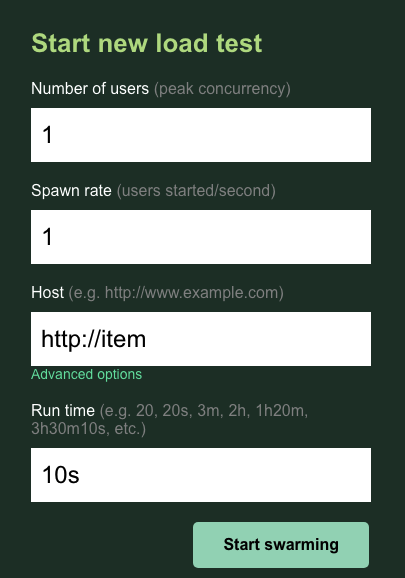Focus the Number of users input field
The width and height of the screenshot is (405, 578).
click(x=201, y=135)
